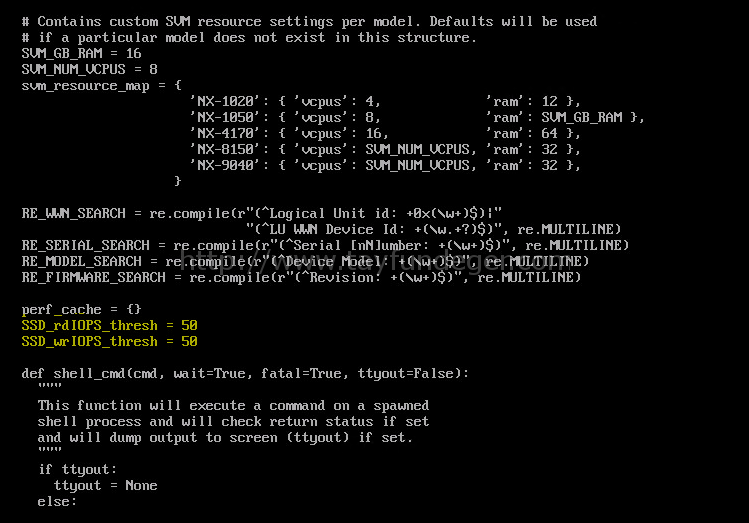Click the 'else:' line at the bottom

point(57,502)
